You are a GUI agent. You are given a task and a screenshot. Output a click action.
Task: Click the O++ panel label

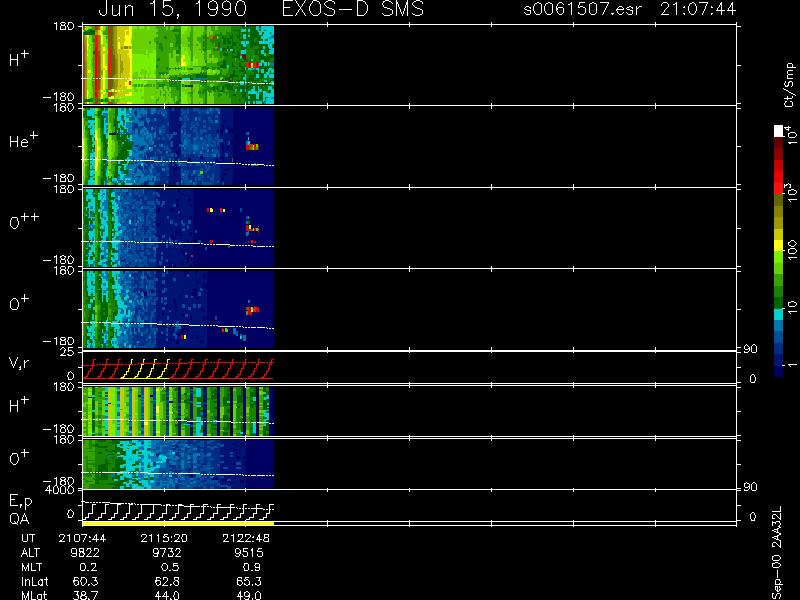[24, 221]
